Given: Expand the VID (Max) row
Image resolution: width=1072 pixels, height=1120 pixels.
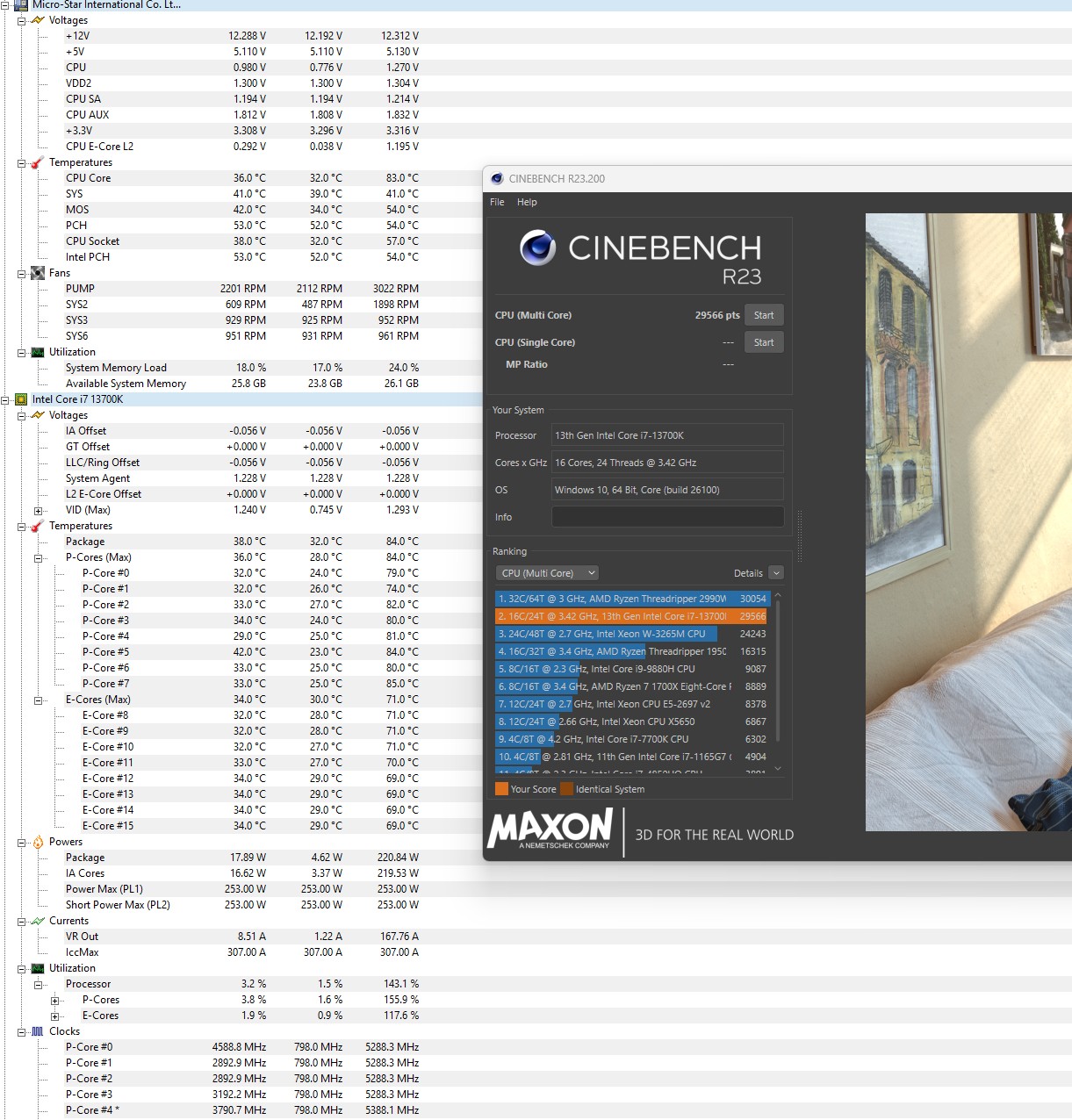Looking at the screenshot, I should coord(38,510).
